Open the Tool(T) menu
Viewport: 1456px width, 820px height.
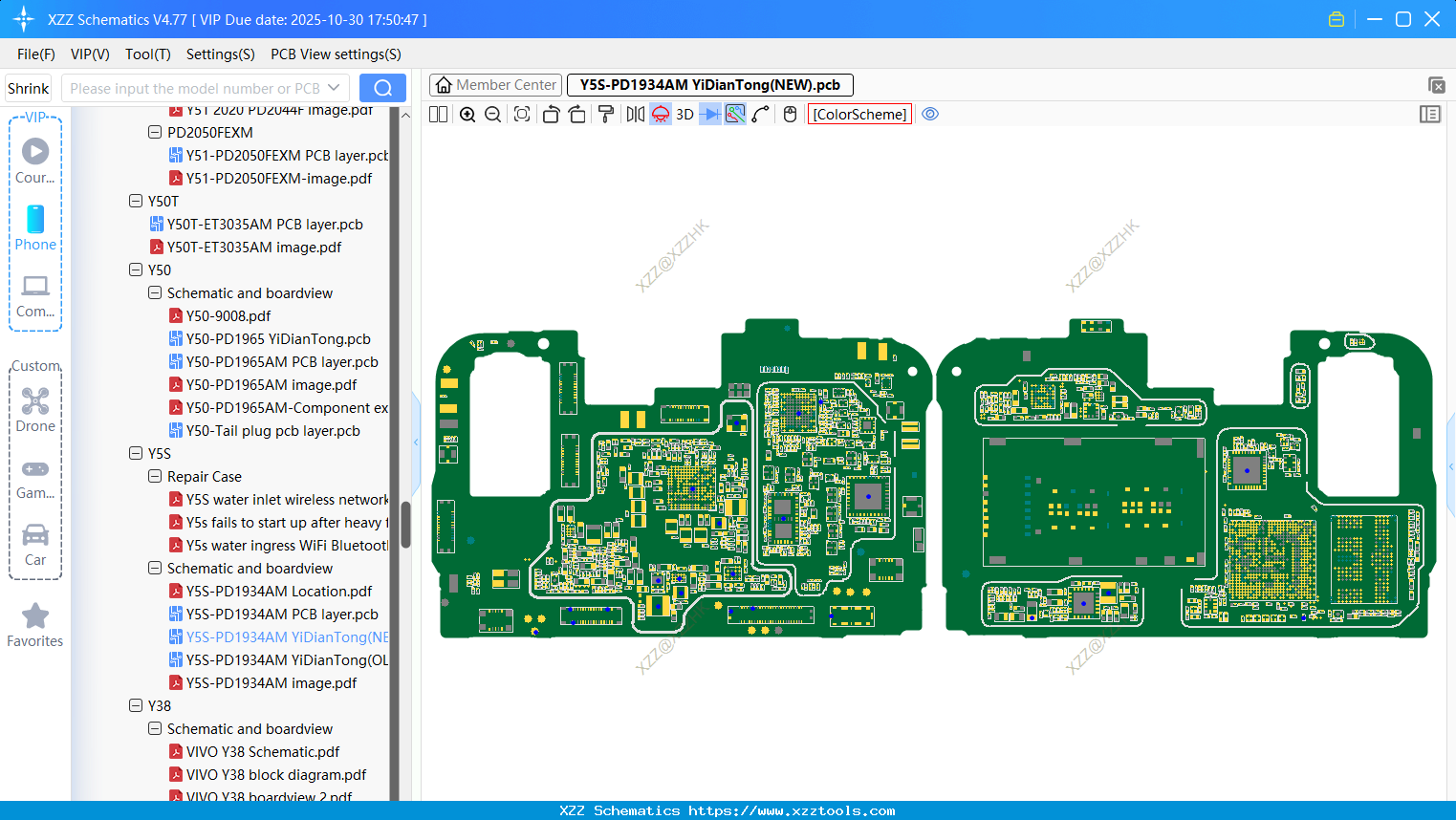tap(147, 54)
